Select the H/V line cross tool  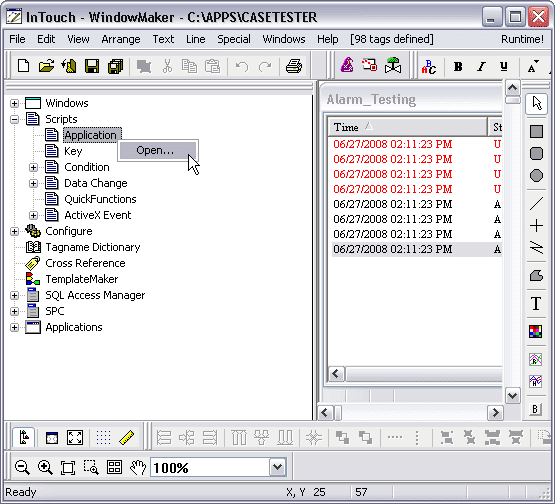point(537,226)
